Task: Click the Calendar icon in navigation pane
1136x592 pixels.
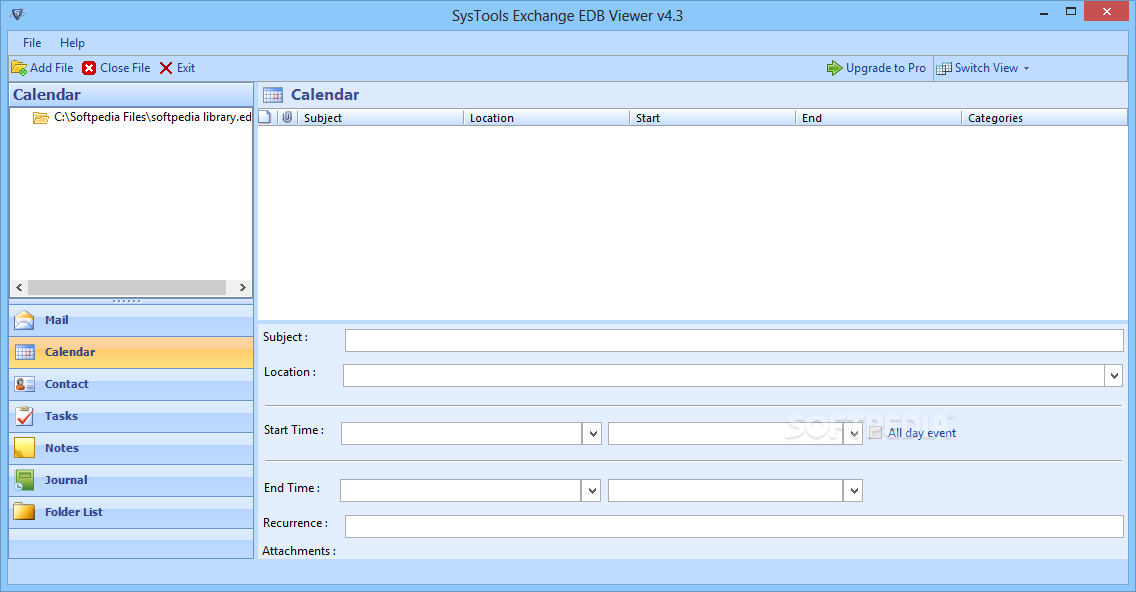Action: click(25, 352)
